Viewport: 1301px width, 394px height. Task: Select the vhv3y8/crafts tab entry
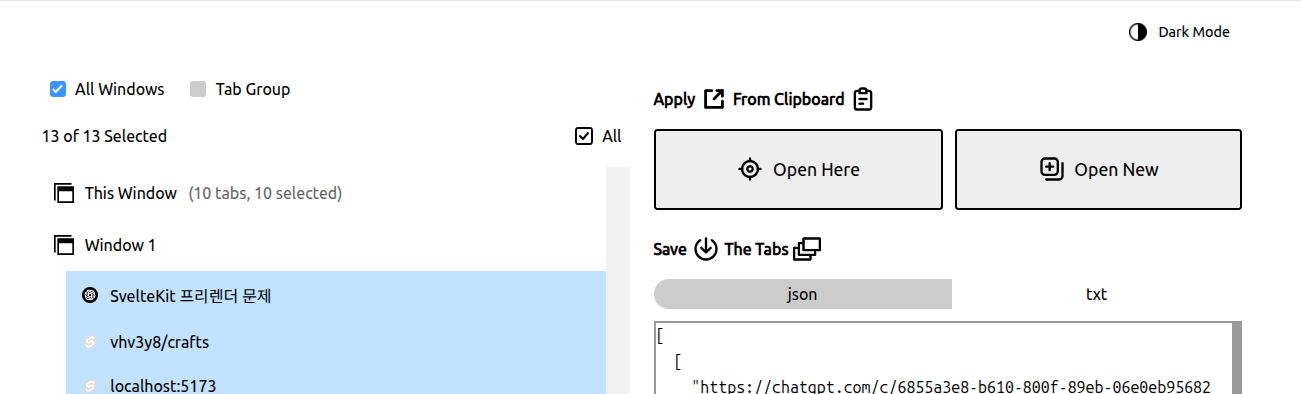pyautogui.click(x=336, y=342)
